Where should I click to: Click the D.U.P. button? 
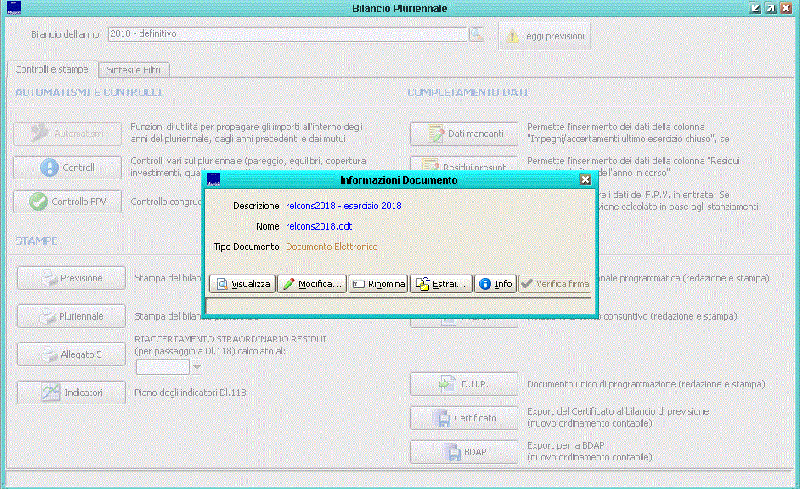point(464,384)
